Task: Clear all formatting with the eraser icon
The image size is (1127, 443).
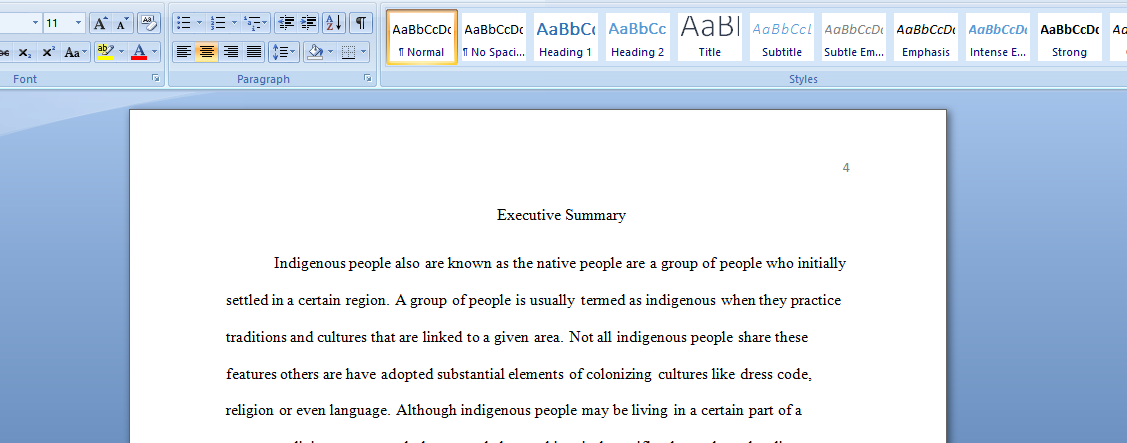Action: (149, 24)
